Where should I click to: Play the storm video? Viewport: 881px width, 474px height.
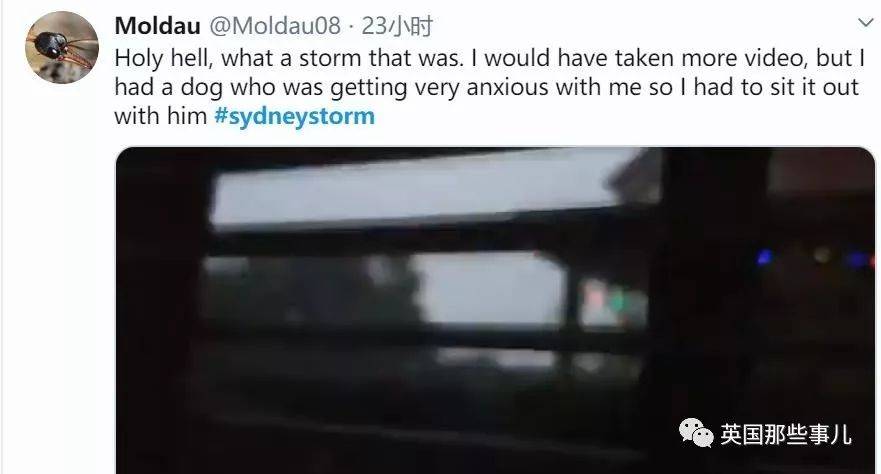pyautogui.click(x=496, y=311)
